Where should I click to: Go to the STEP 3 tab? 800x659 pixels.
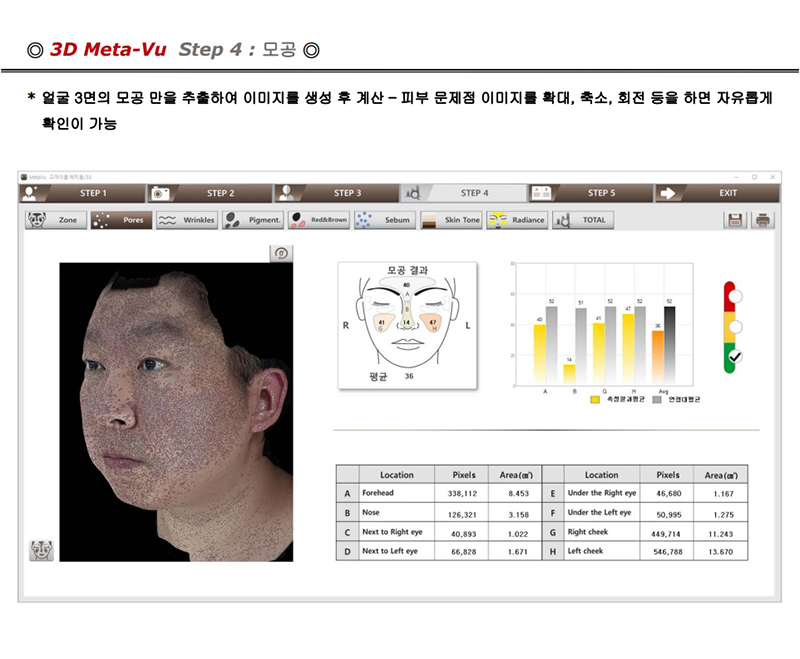click(337, 193)
